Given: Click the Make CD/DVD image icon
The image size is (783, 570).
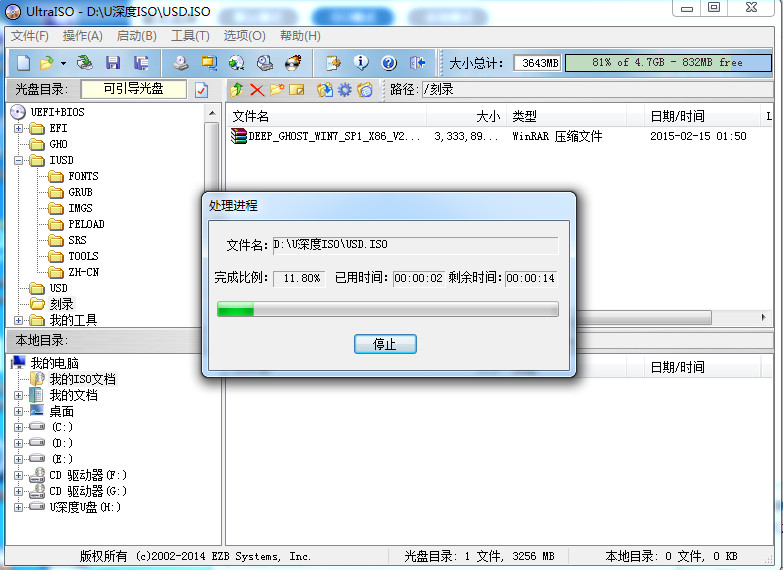Looking at the screenshot, I should tap(181, 63).
